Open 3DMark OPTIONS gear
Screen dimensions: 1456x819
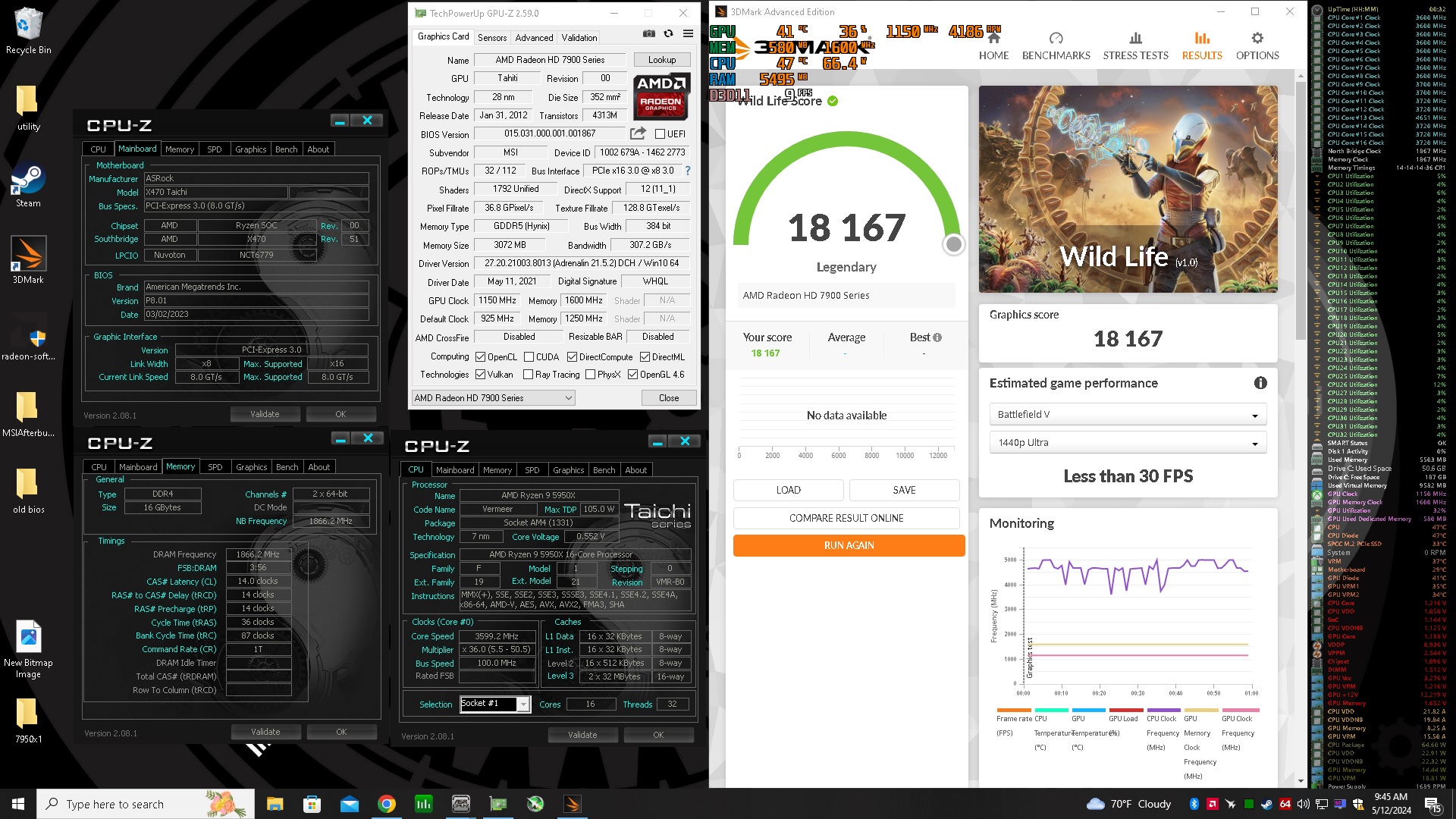[x=1257, y=46]
